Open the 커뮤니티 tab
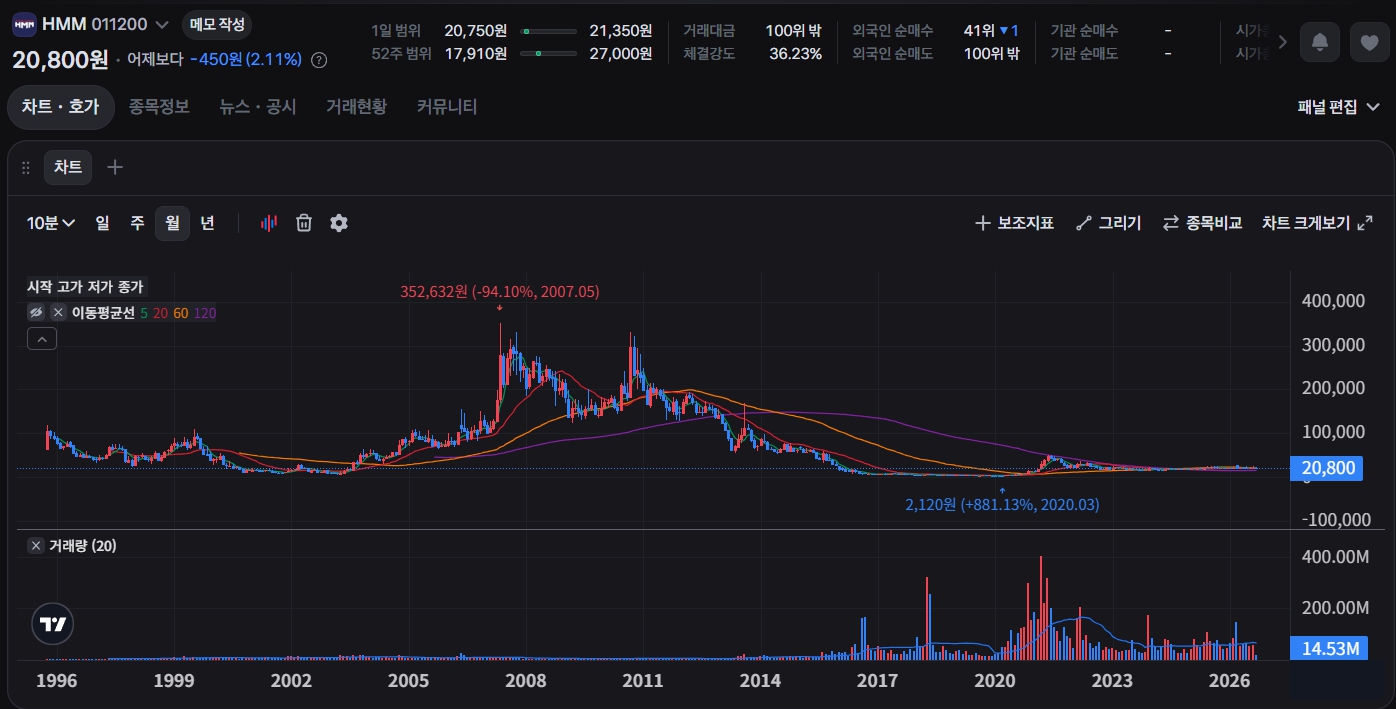The width and height of the screenshot is (1396, 709). click(447, 107)
